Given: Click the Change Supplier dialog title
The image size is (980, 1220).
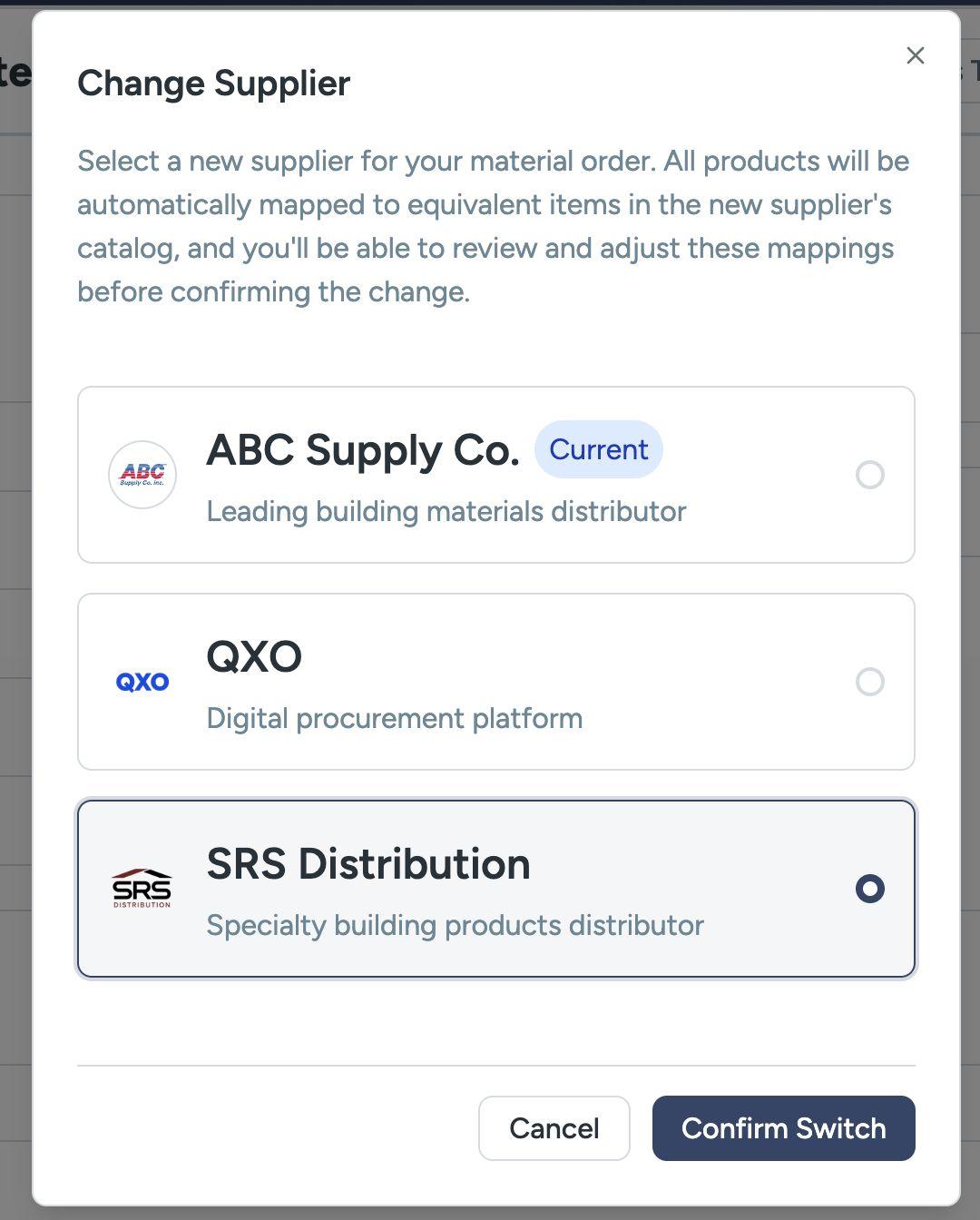Looking at the screenshot, I should point(213,84).
